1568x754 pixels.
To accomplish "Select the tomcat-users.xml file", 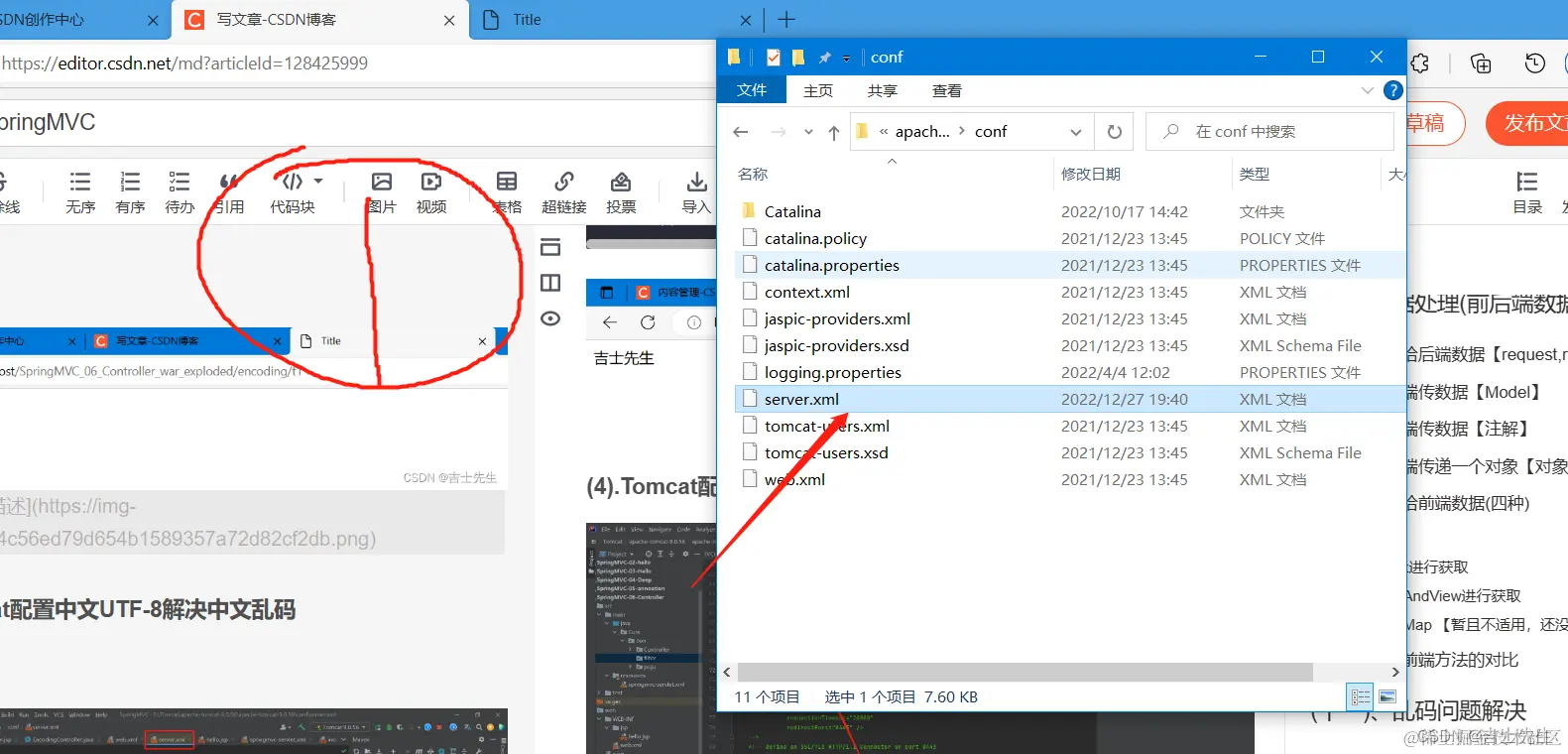I will click(827, 426).
